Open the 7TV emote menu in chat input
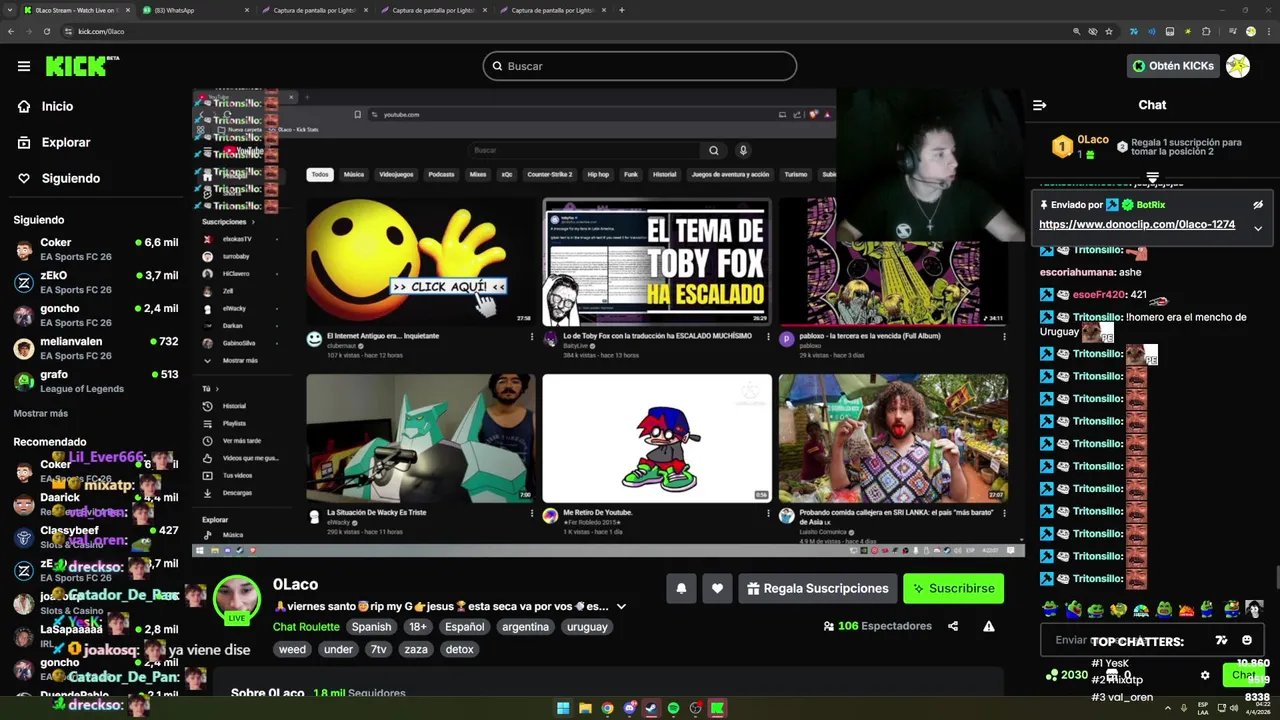 (x=1221, y=640)
